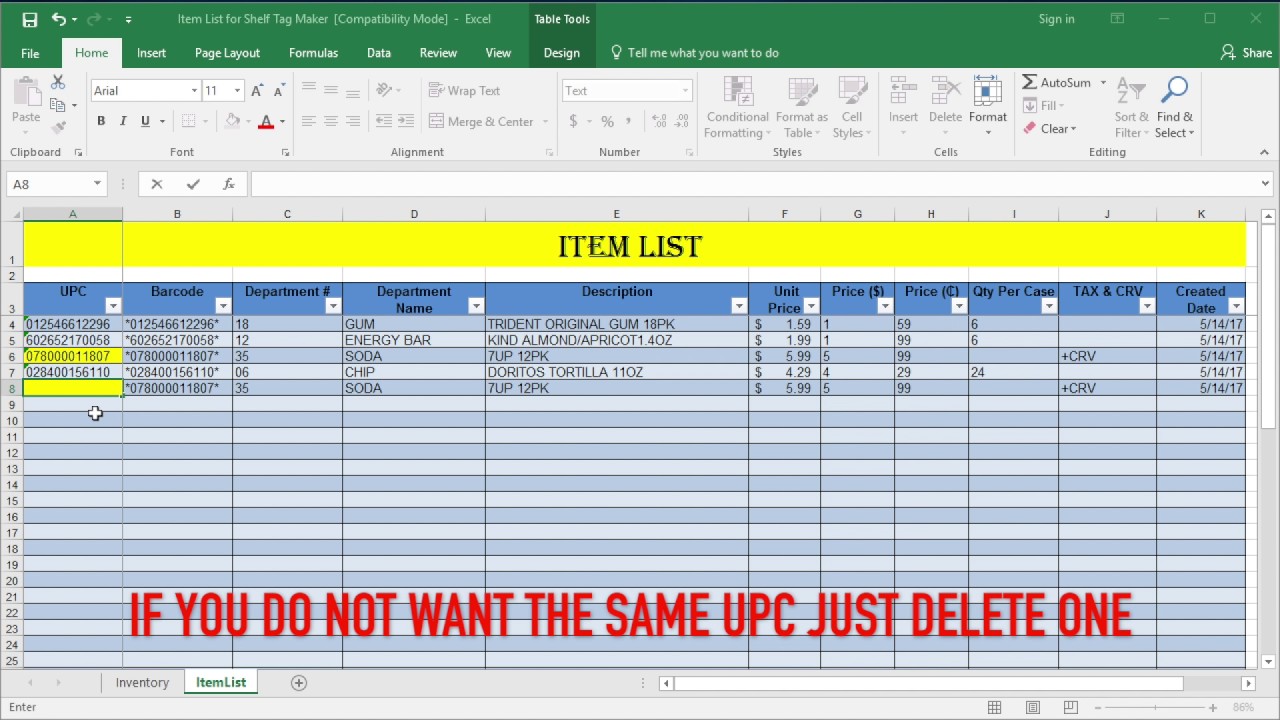Switch to Normal view in the status bar
Screen dimensions: 1280x720
994,708
